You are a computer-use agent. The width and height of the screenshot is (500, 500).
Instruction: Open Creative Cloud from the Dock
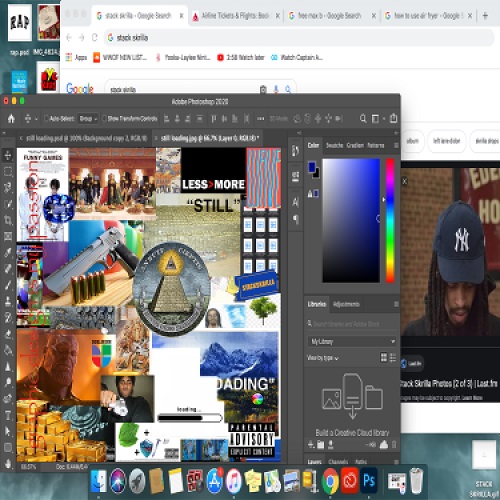pos(350,481)
